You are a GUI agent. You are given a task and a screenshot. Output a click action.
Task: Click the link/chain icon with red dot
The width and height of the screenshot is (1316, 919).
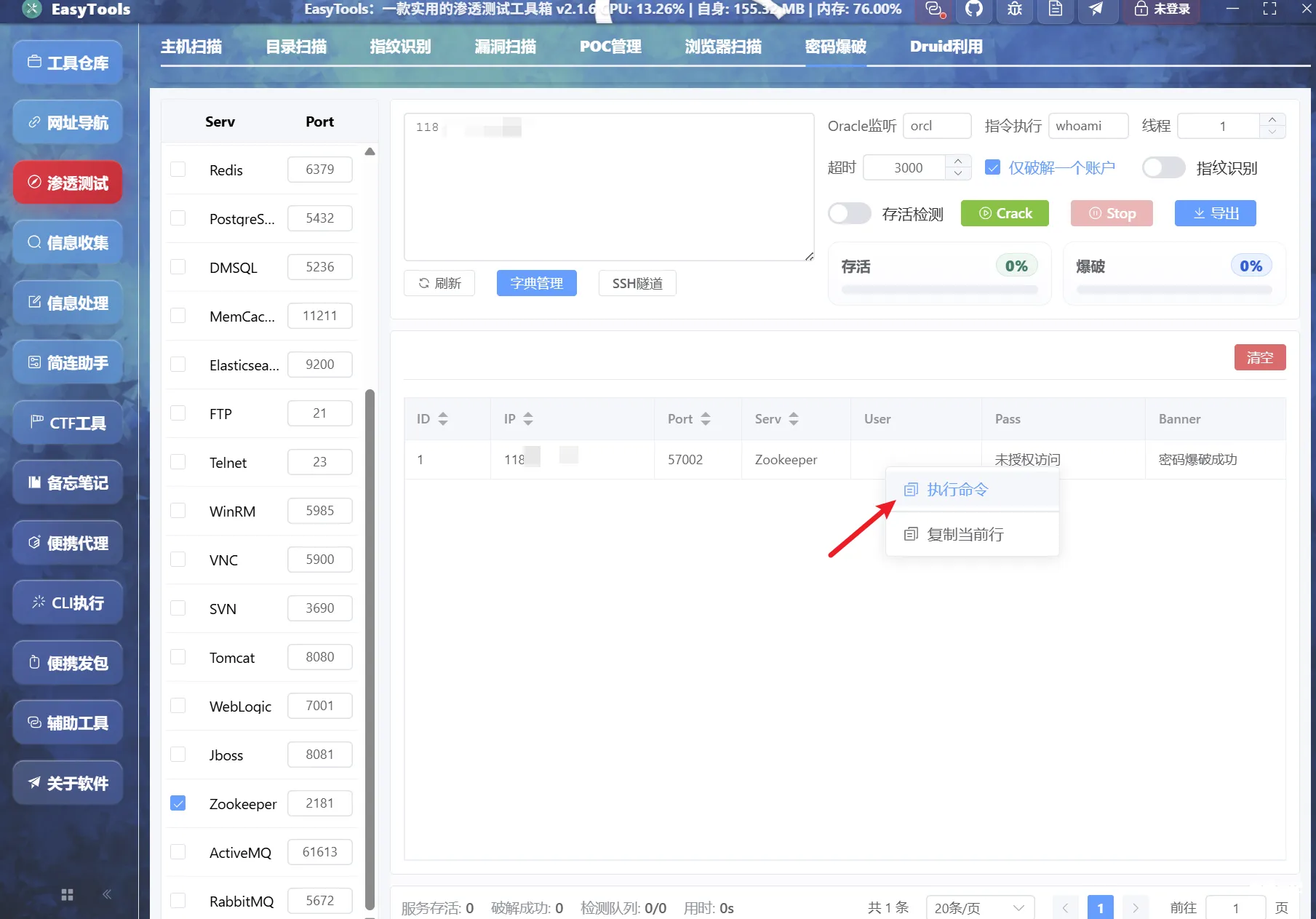[x=933, y=10]
